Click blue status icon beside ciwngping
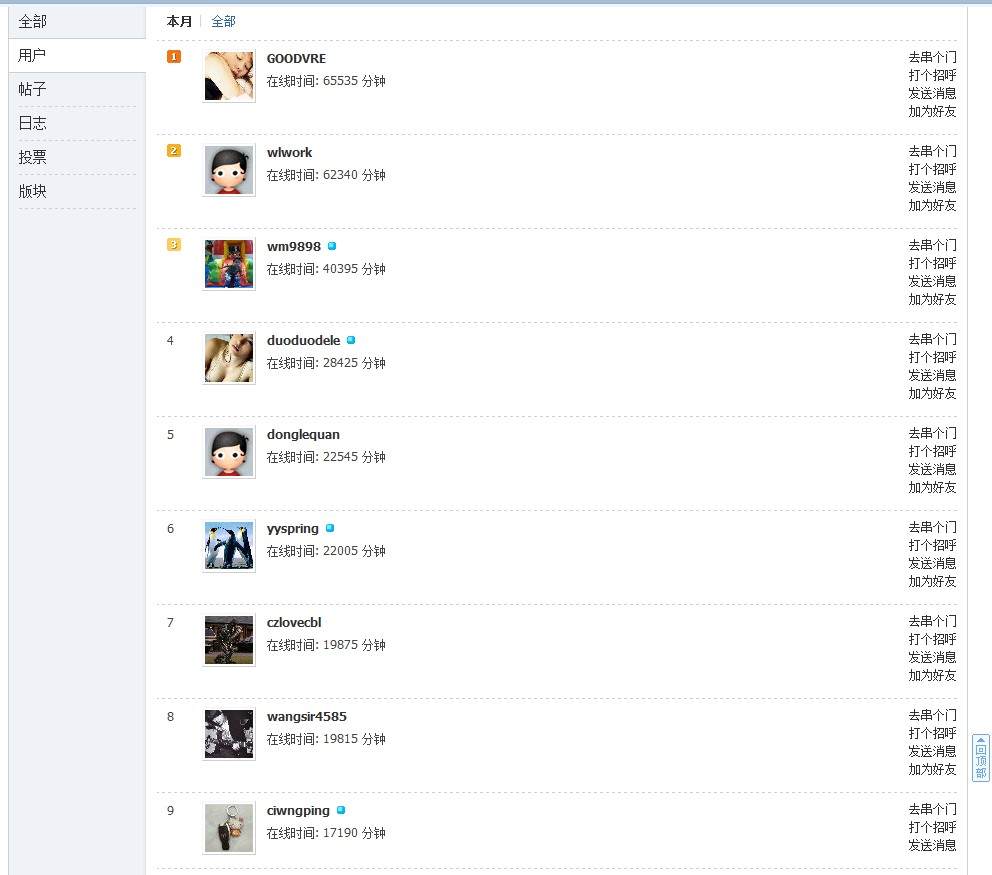Viewport: 992px width, 875px height. click(x=341, y=810)
